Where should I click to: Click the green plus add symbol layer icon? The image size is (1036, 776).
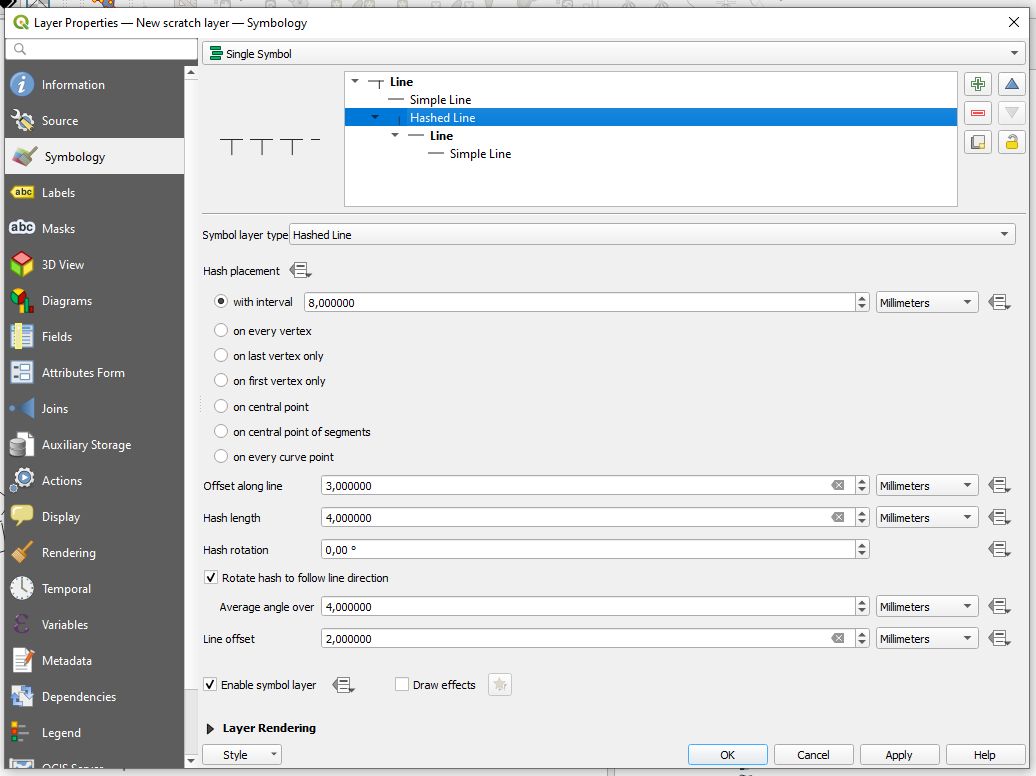pyautogui.click(x=978, y=85)
